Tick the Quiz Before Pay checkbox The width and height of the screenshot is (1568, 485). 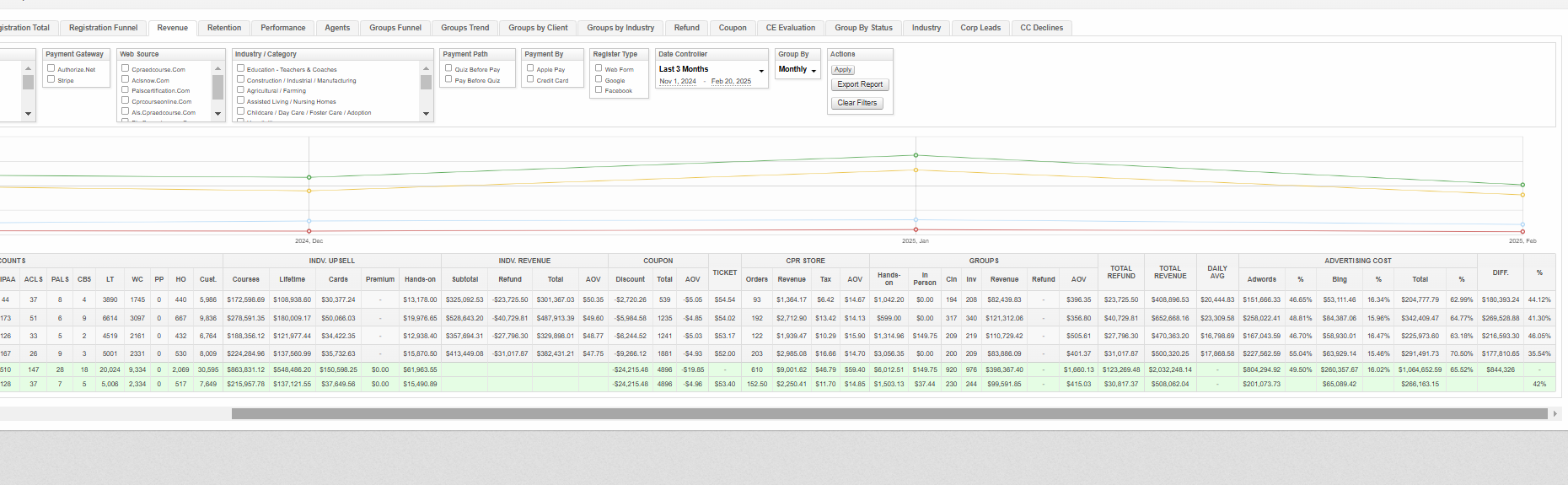[448, 68]
